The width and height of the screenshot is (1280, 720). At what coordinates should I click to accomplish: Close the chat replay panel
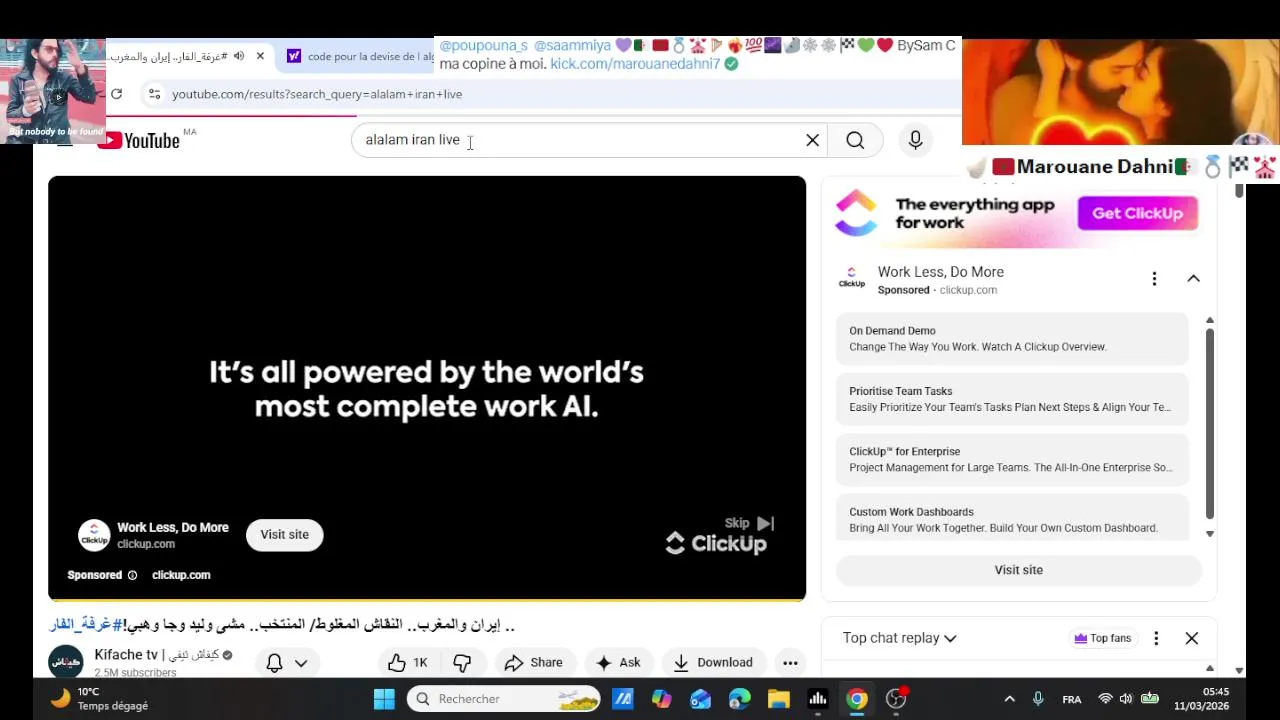point(1191,638)
